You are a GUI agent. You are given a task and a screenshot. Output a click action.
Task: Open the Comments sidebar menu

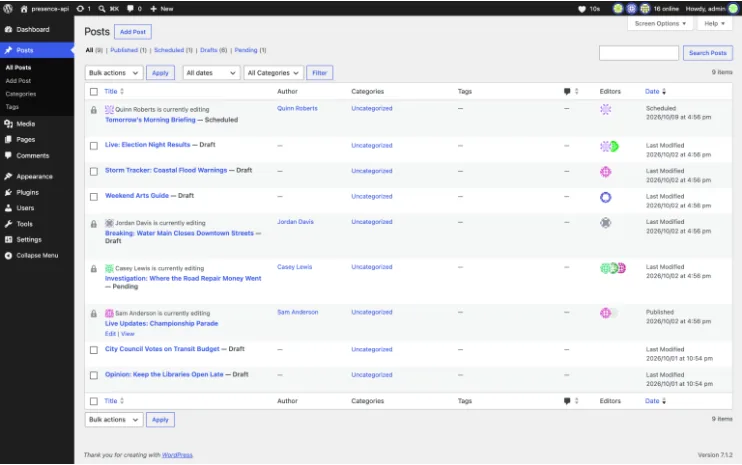point(37,156)
